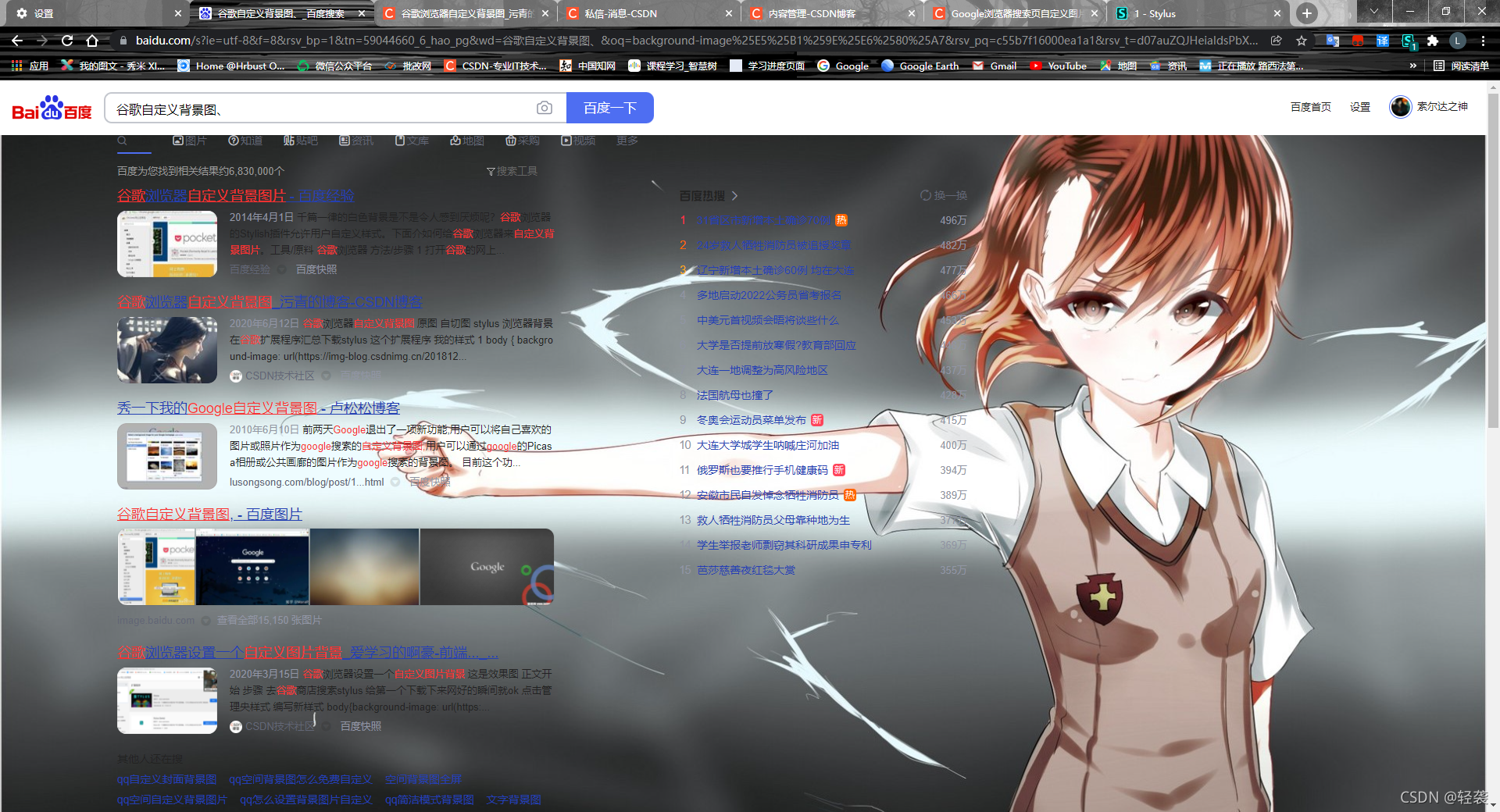
Task: Click the Chrome address bar URL
Action: click(695, 41)
